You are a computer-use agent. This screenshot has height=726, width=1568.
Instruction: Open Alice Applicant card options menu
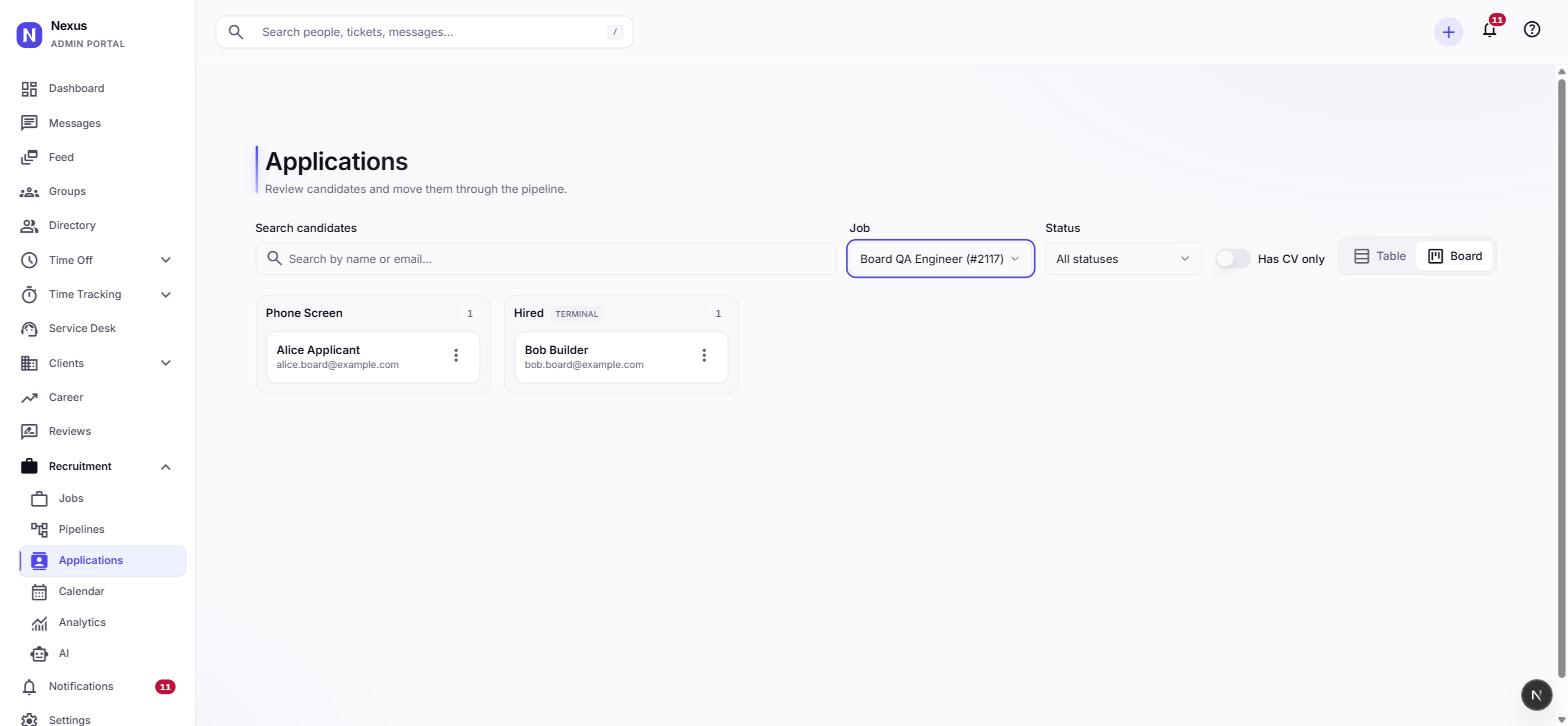[456, 355]
